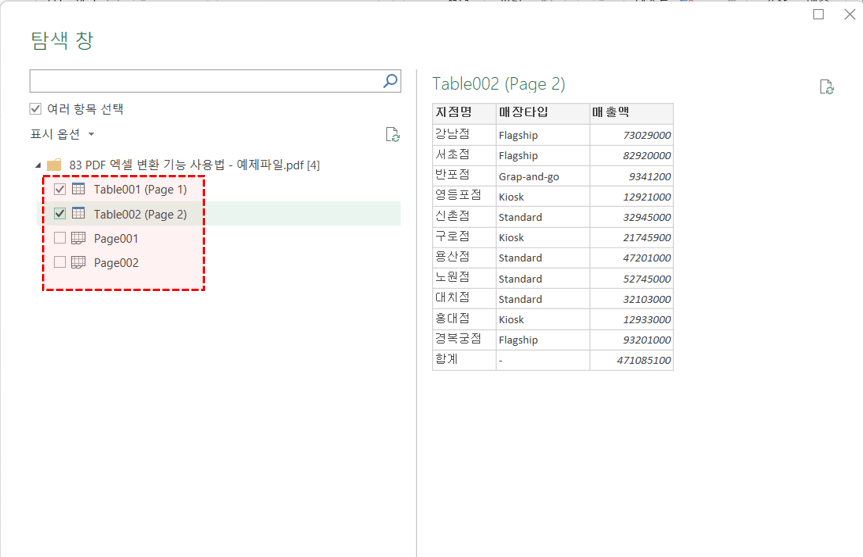Open the 표시 옵션 dropdown
This screenshot has height=557, width=863.
click(x=62, y=134)
